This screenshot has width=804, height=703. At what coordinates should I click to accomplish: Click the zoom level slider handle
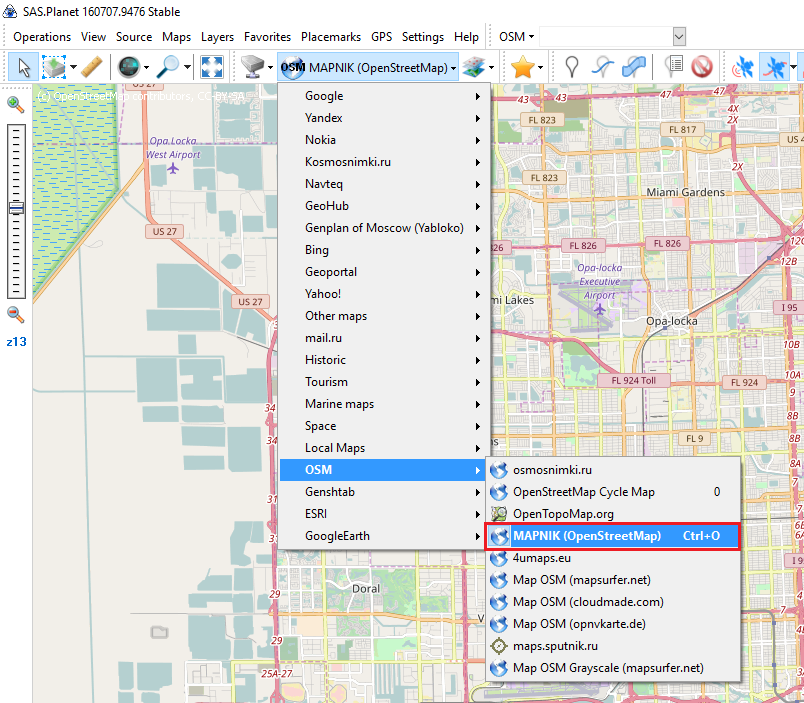(x=16, y=208)
